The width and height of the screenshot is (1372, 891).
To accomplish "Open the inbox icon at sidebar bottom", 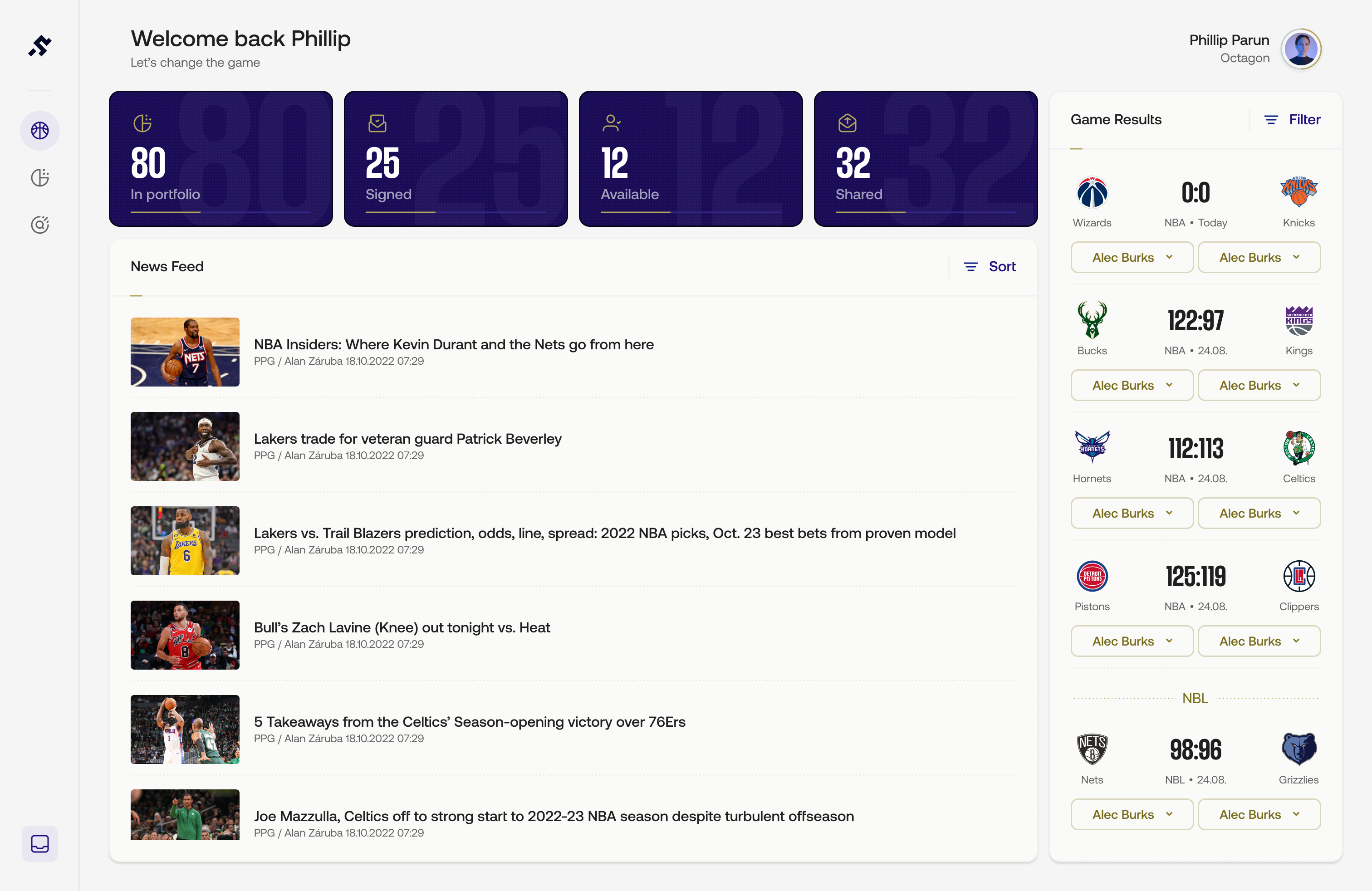I will point(40,844).
